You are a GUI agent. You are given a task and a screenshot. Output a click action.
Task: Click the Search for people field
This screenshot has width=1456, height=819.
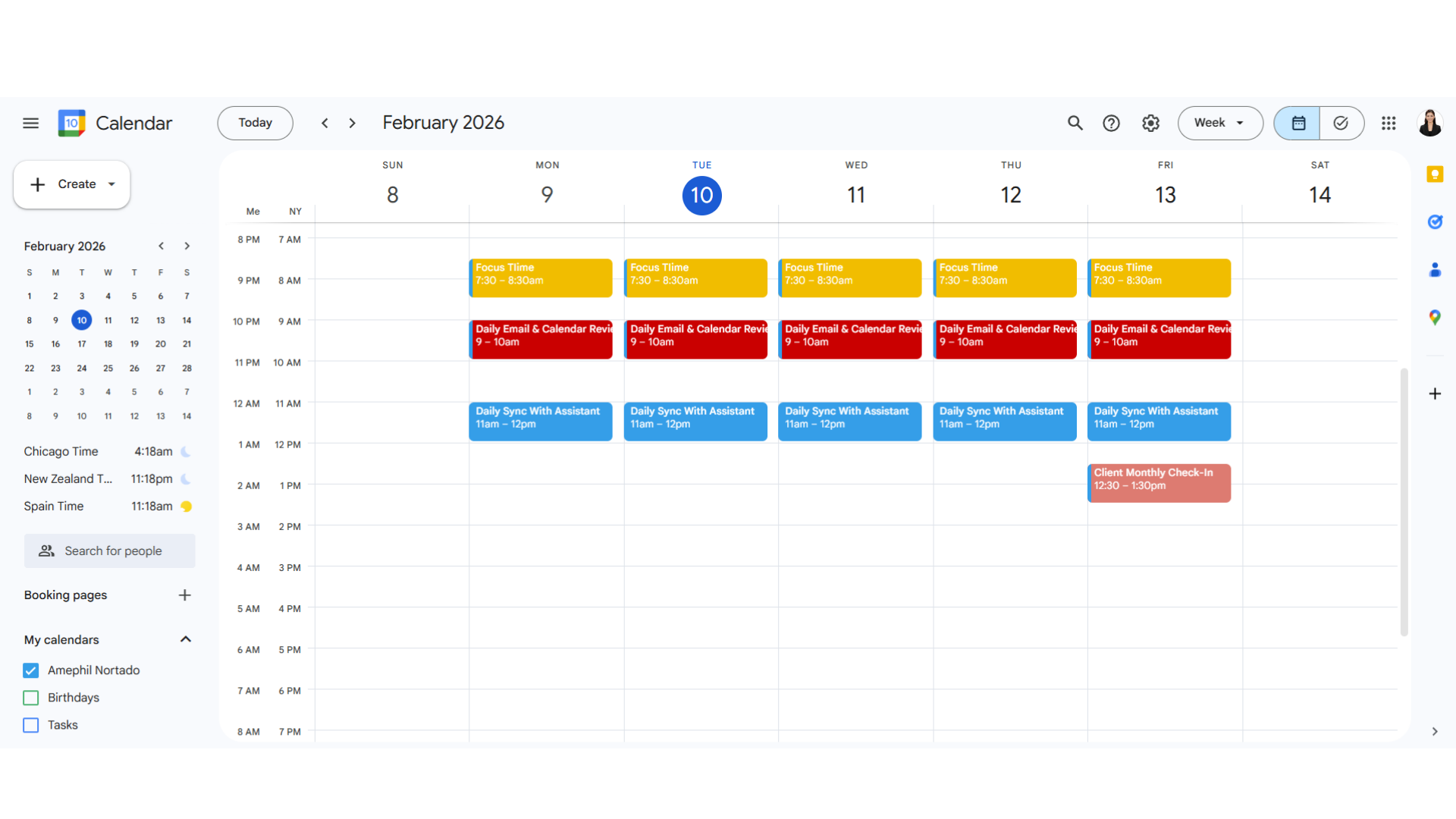(x=110, y=551)
